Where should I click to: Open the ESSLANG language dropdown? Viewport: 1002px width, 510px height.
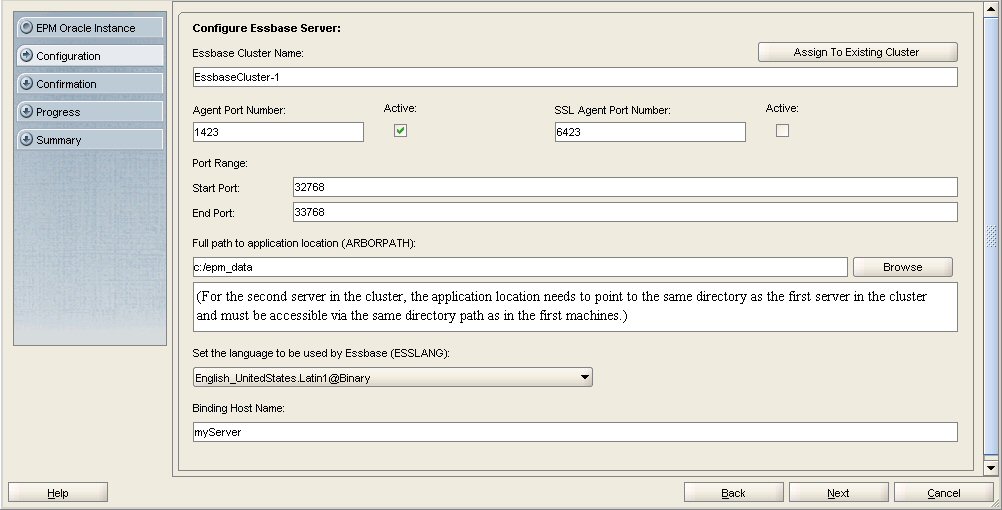tap(392, 377)
